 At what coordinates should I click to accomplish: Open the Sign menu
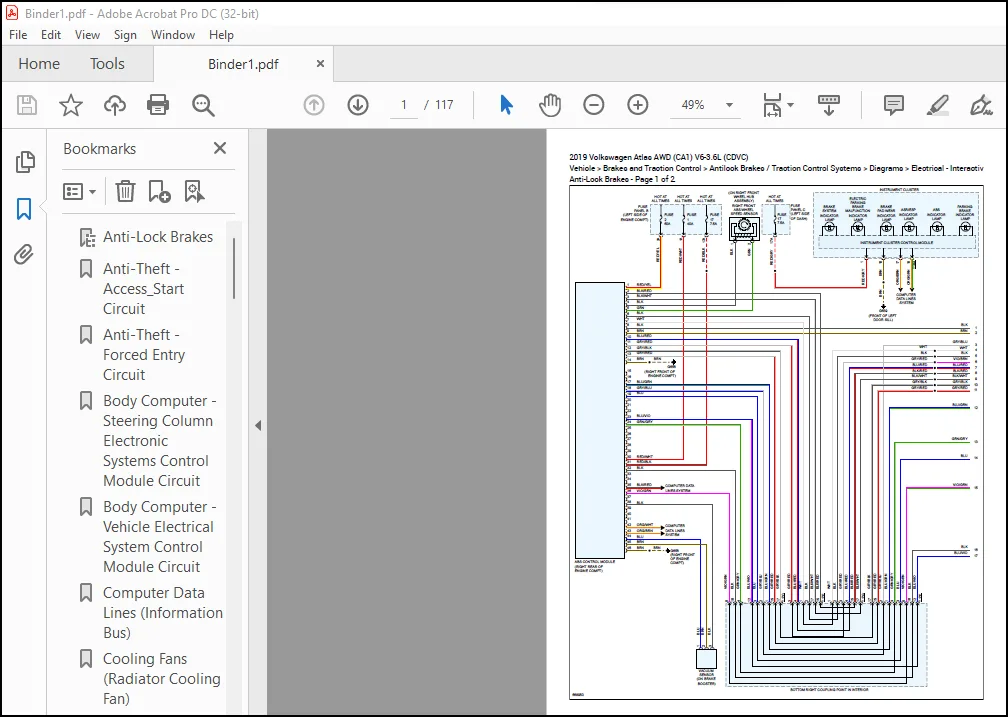[x=125, y=35]
